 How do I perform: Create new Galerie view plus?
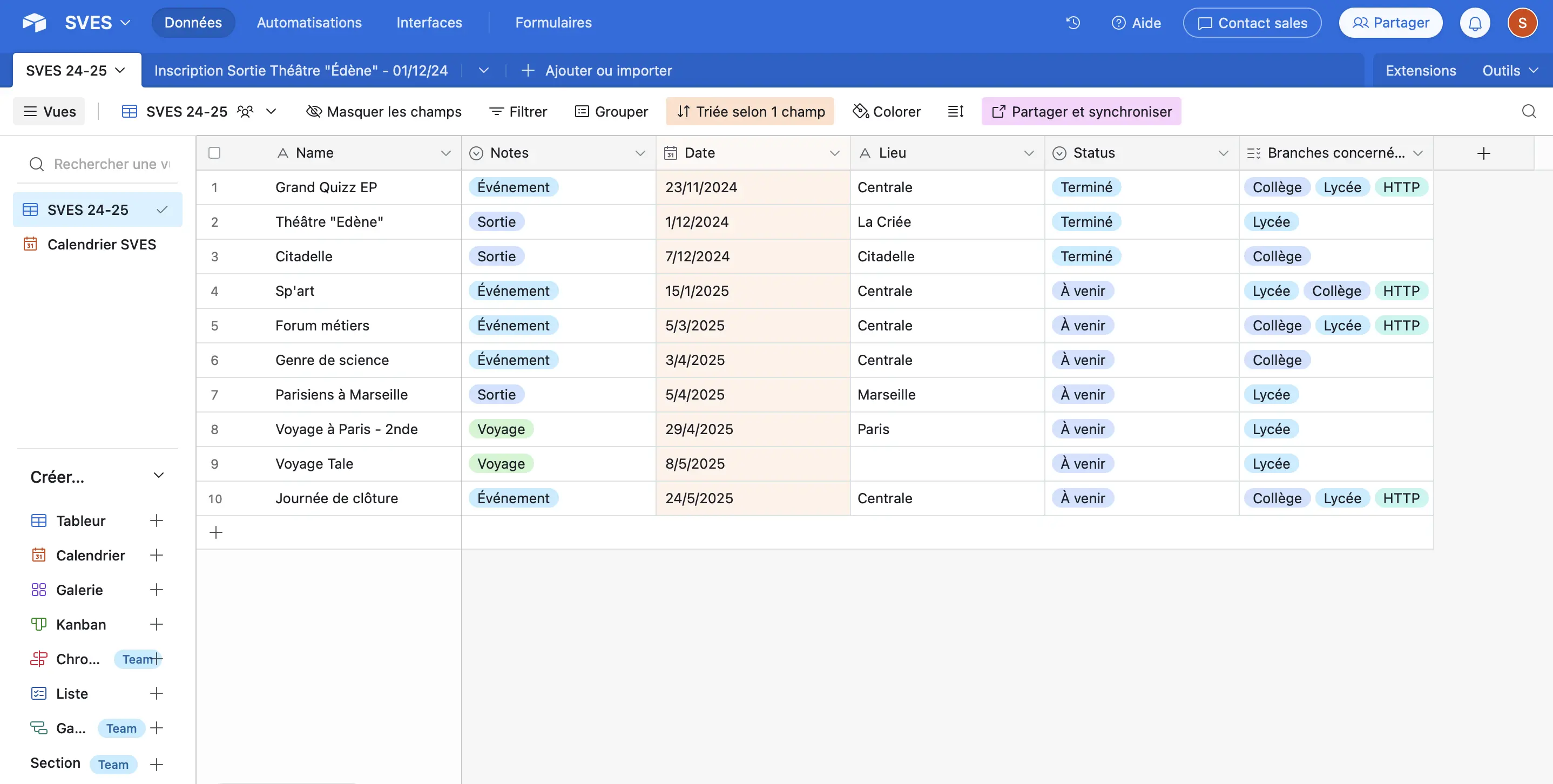click(157, 590)
